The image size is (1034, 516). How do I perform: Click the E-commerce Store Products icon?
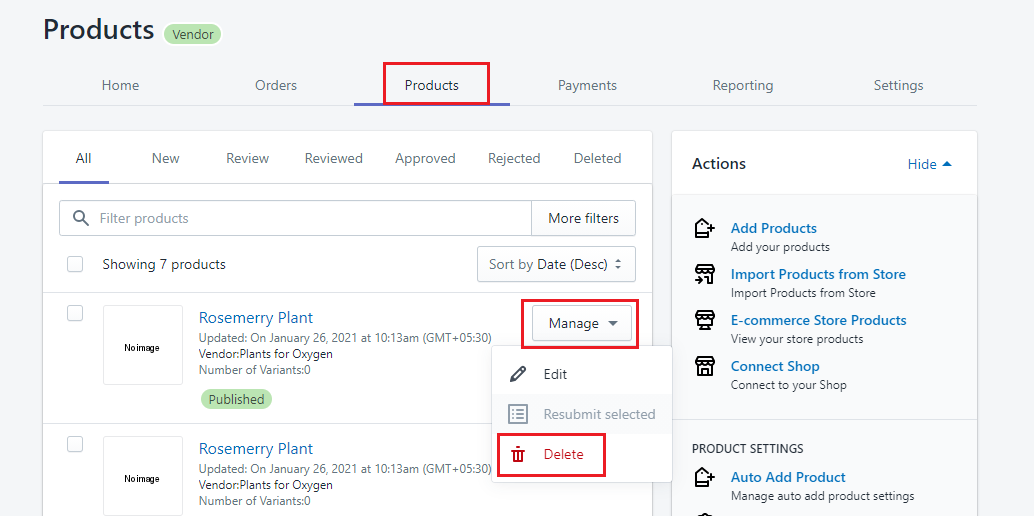pos(704,321)
